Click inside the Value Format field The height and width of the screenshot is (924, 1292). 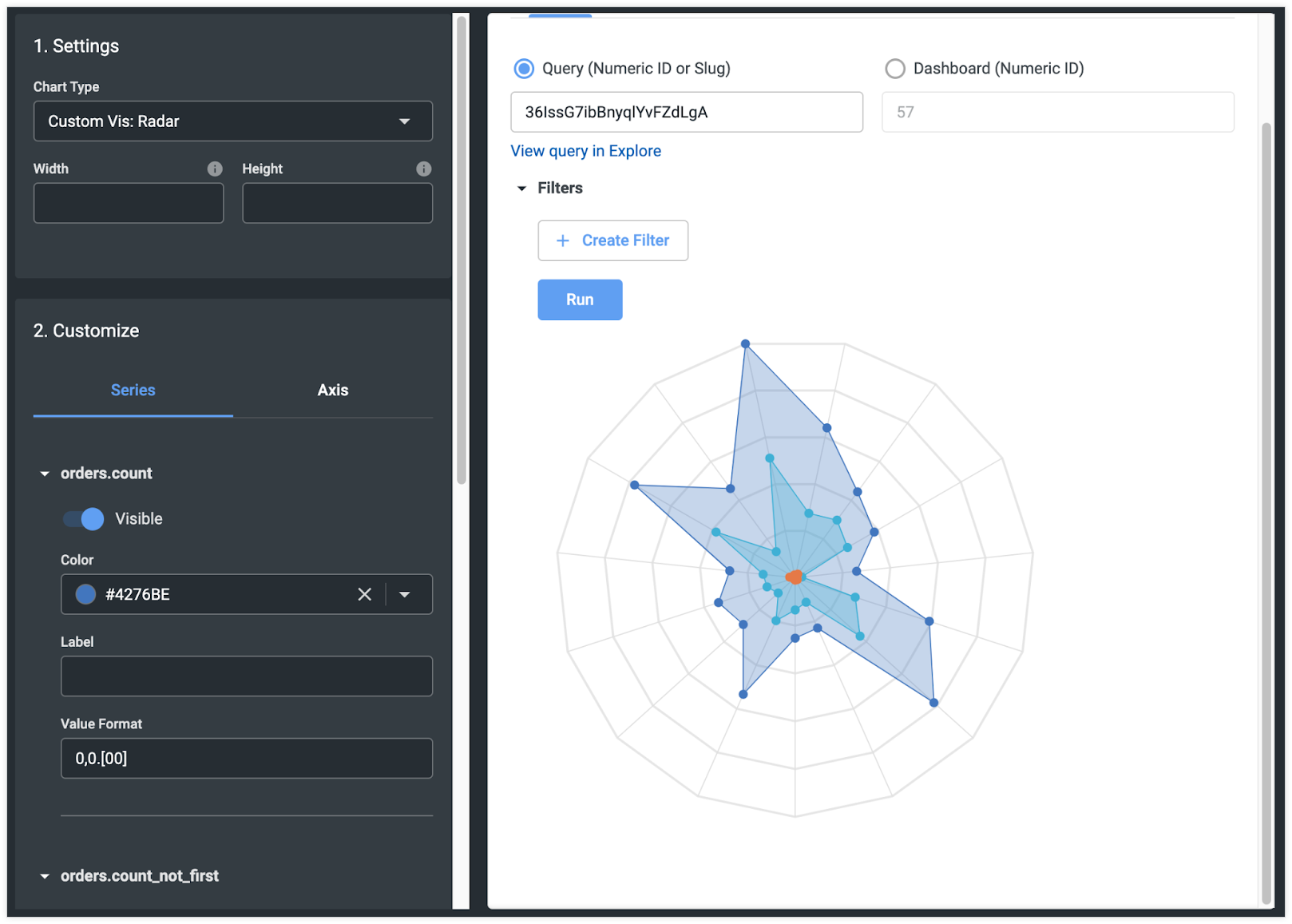click(246, 758)
